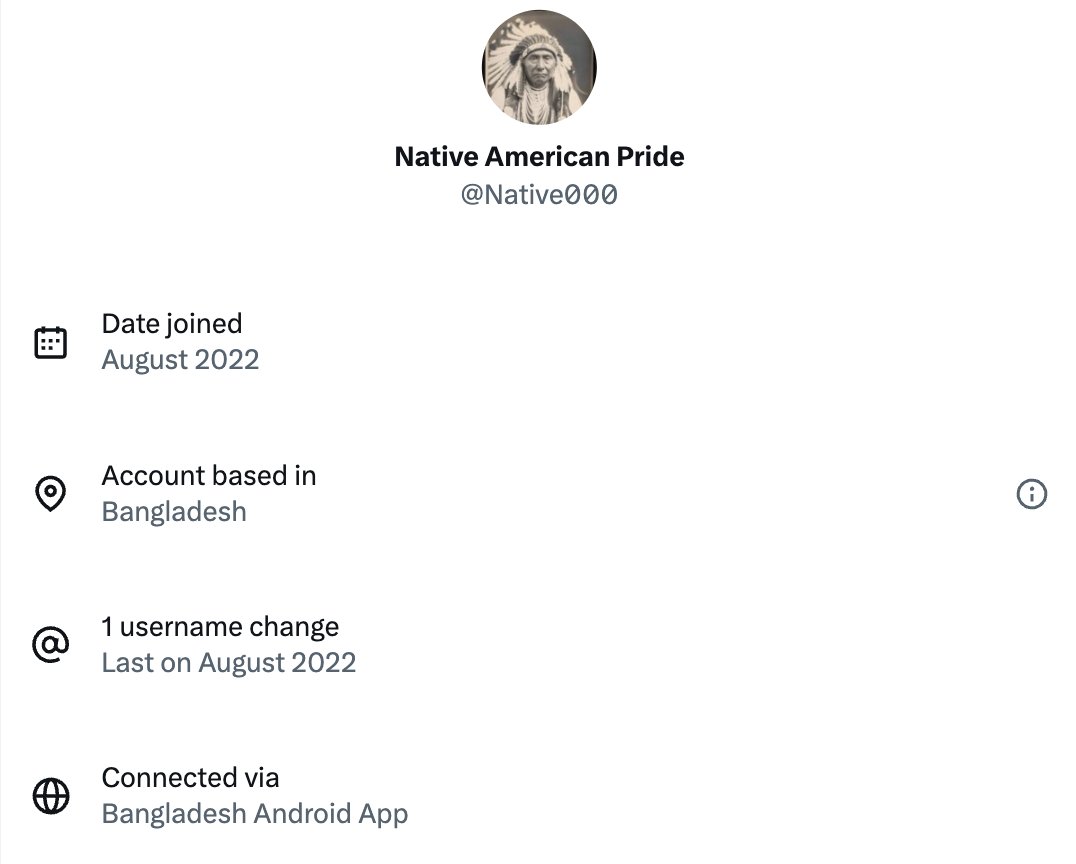
Task: Click the globe icon next to Connected via
Action: click(x=50, y=795)
